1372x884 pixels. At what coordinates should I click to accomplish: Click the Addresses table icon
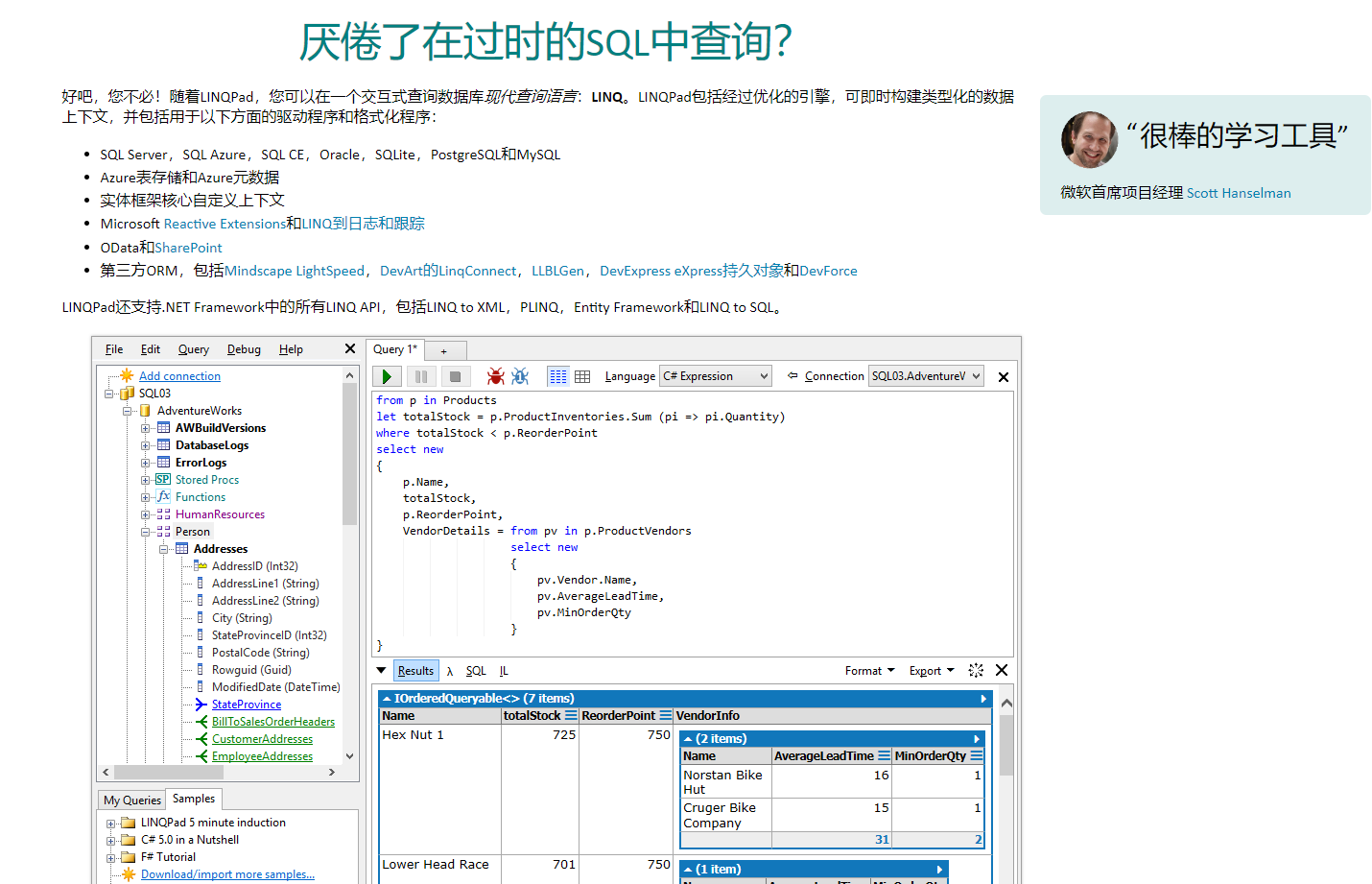point(181,548)
